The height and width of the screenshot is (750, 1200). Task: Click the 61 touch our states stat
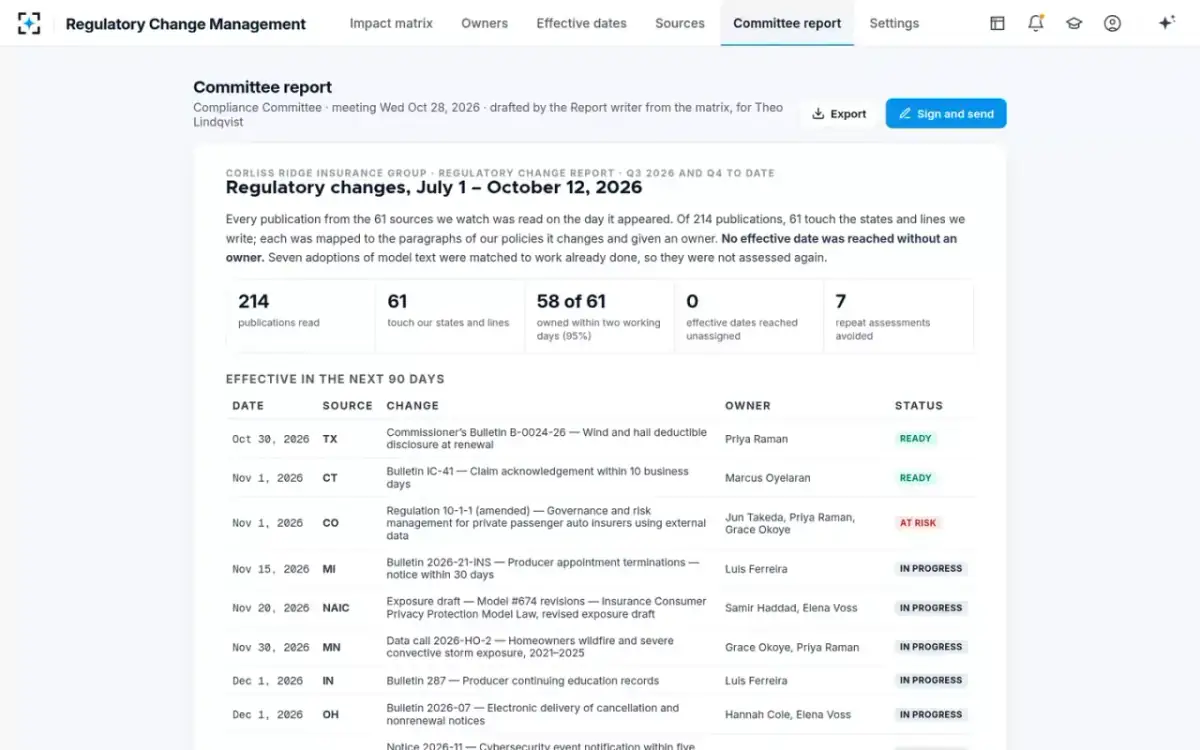[450, 316]
